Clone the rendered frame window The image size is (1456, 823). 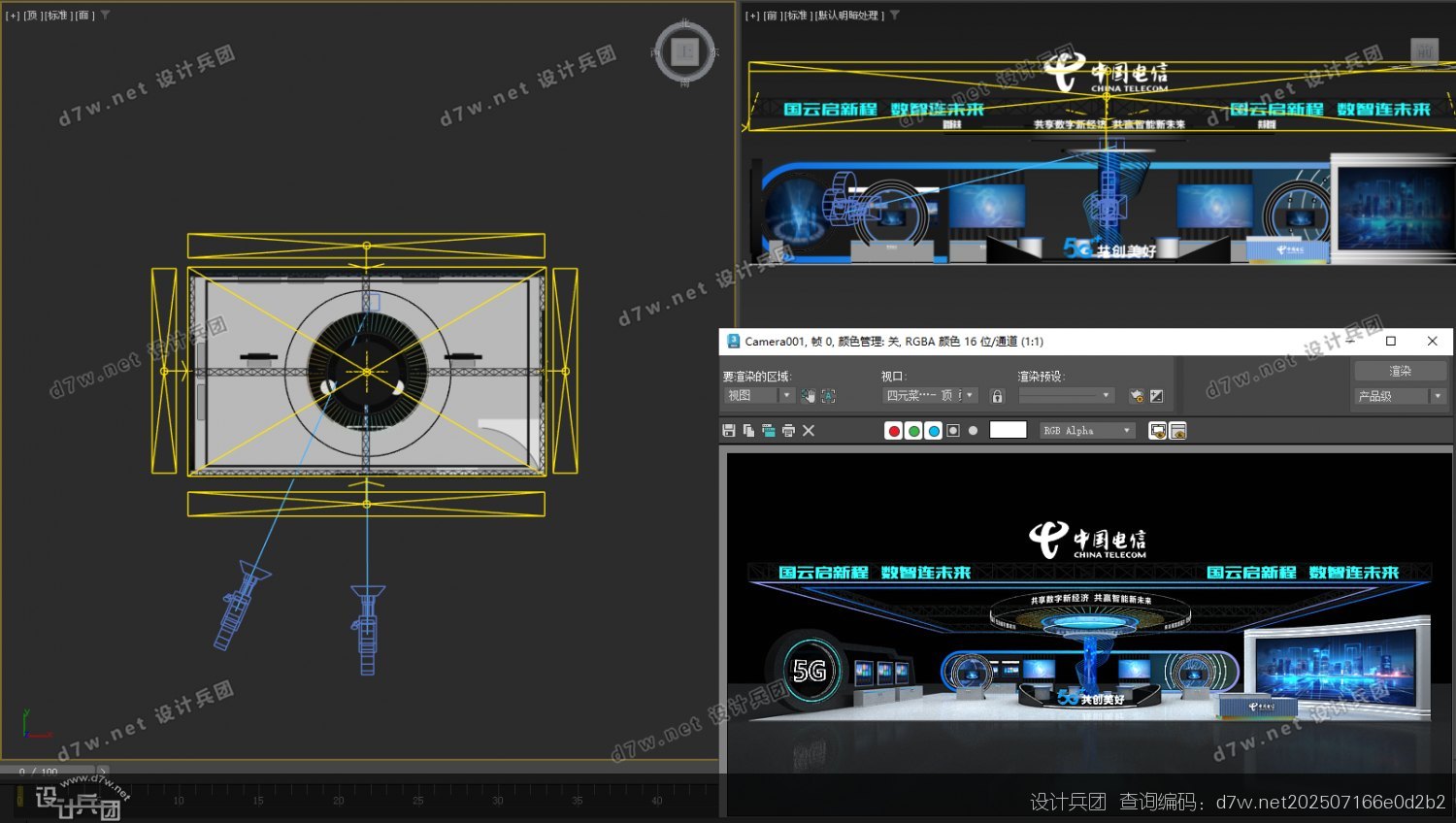768,431
